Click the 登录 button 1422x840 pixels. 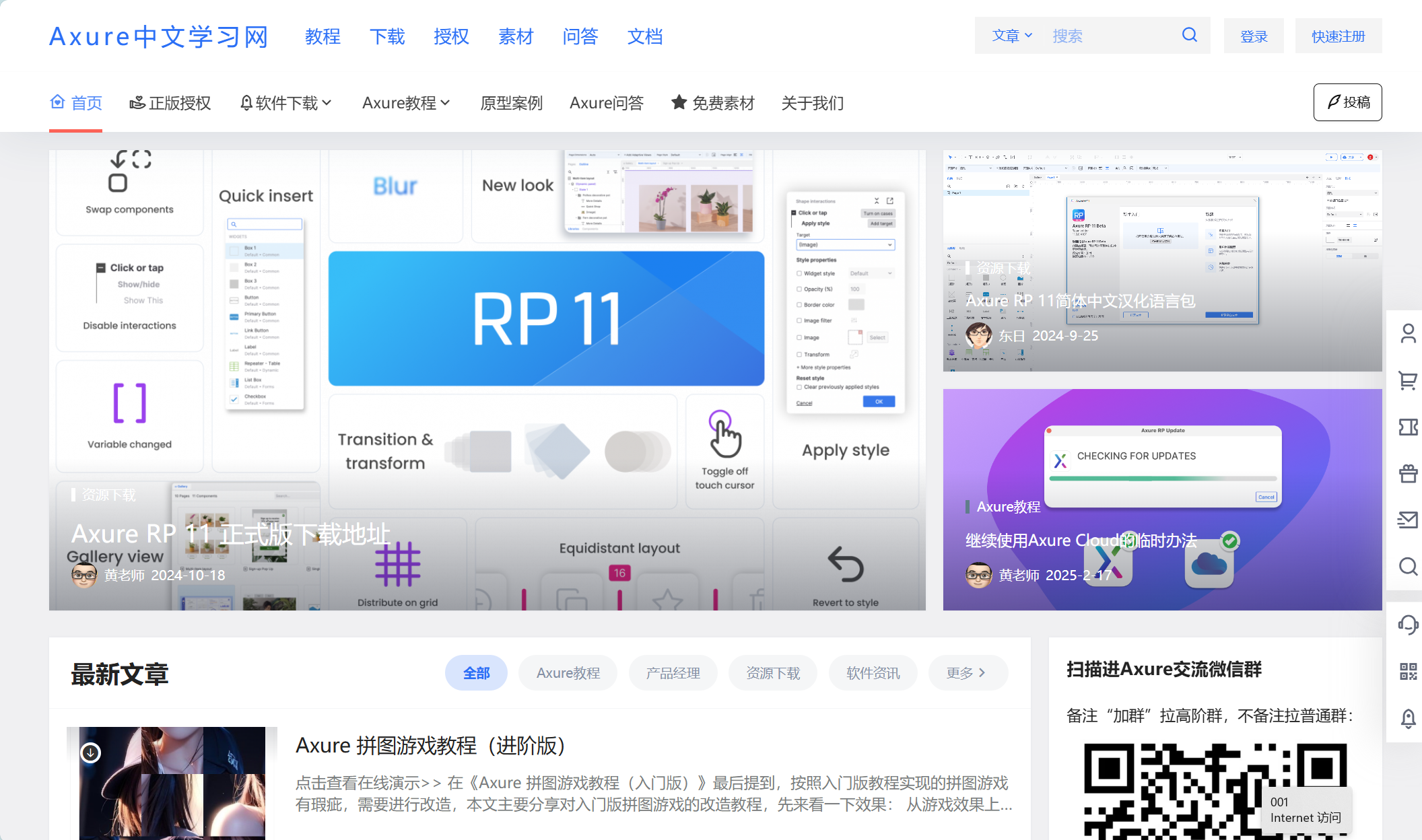[x=1254, y=36]
